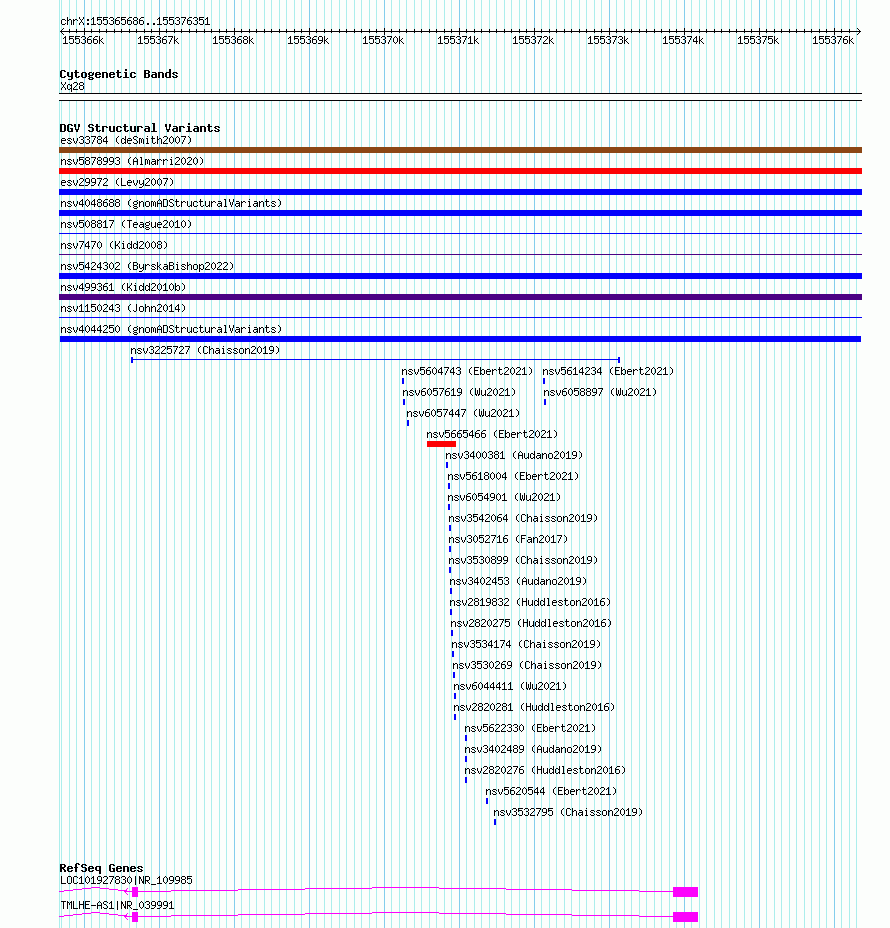The height and width of the screenshot is (928, 890).
Task: Select nsv6044411 (Wu2021) label
Action: tap(510, 687)
